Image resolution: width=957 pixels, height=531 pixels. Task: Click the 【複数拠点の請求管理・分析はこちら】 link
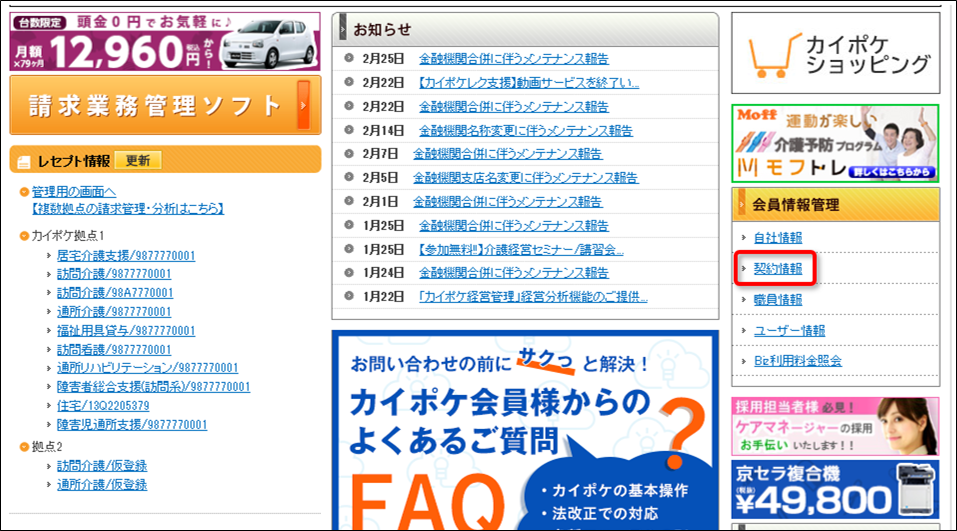click(128, 208)
